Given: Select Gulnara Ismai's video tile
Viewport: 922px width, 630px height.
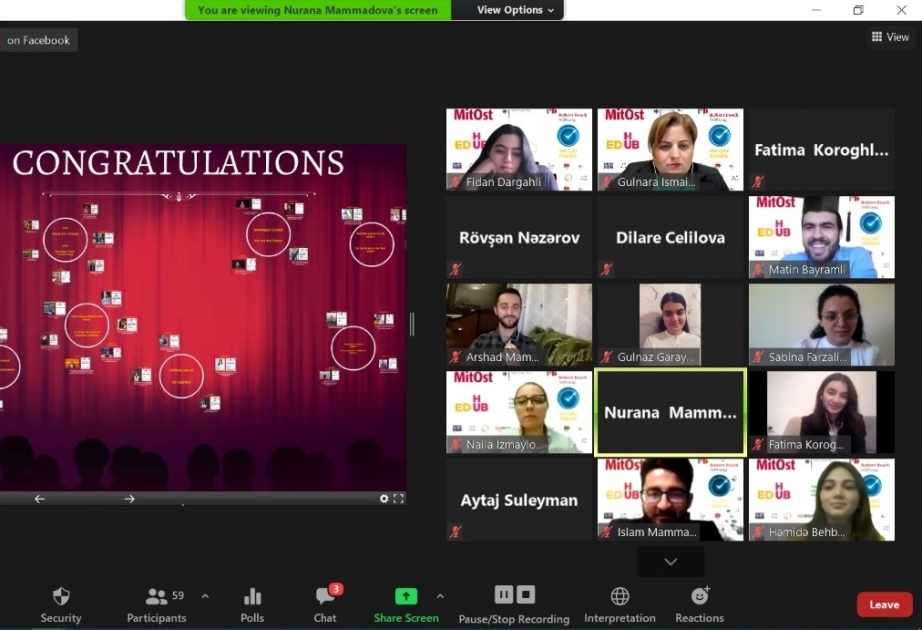Looking at the screenshot, I should 670,149.
